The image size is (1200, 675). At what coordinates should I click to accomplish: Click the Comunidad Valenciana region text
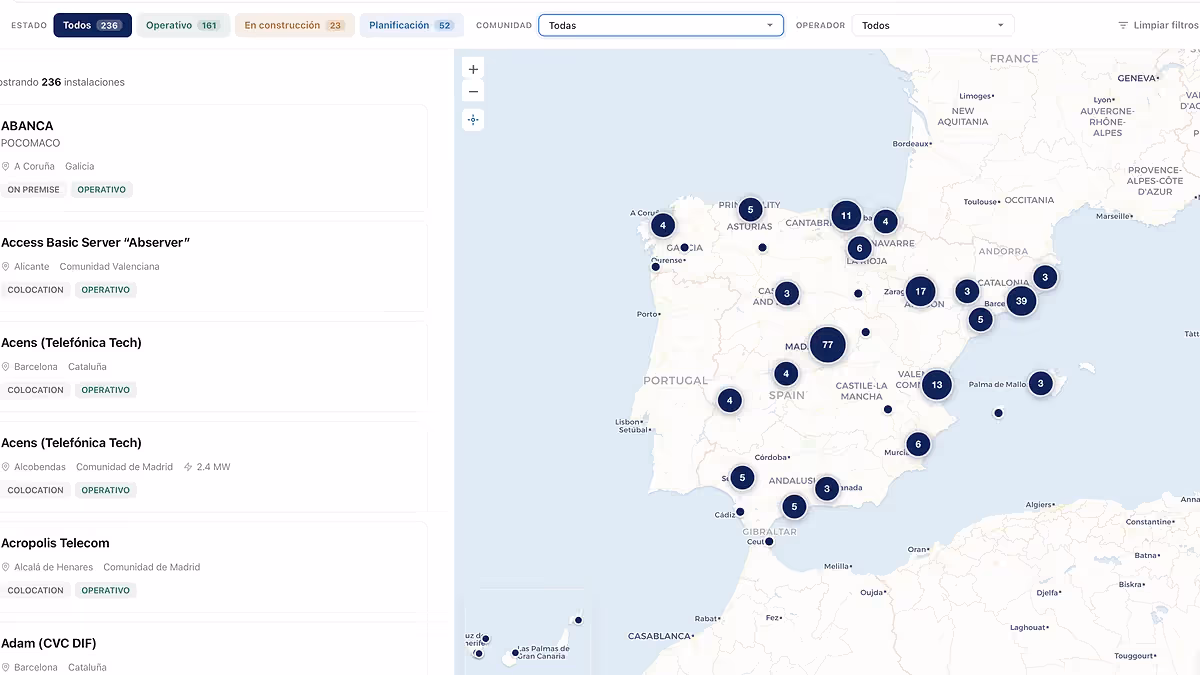click(x=109, y=267)
